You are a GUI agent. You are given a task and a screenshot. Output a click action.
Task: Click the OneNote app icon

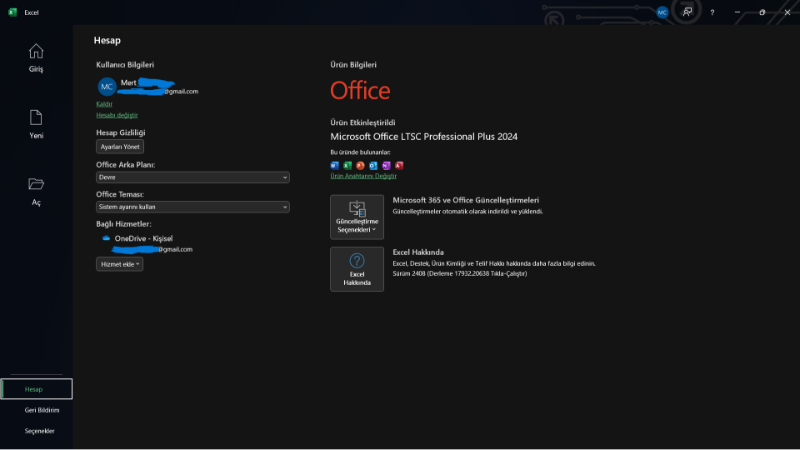click(386, 165)
